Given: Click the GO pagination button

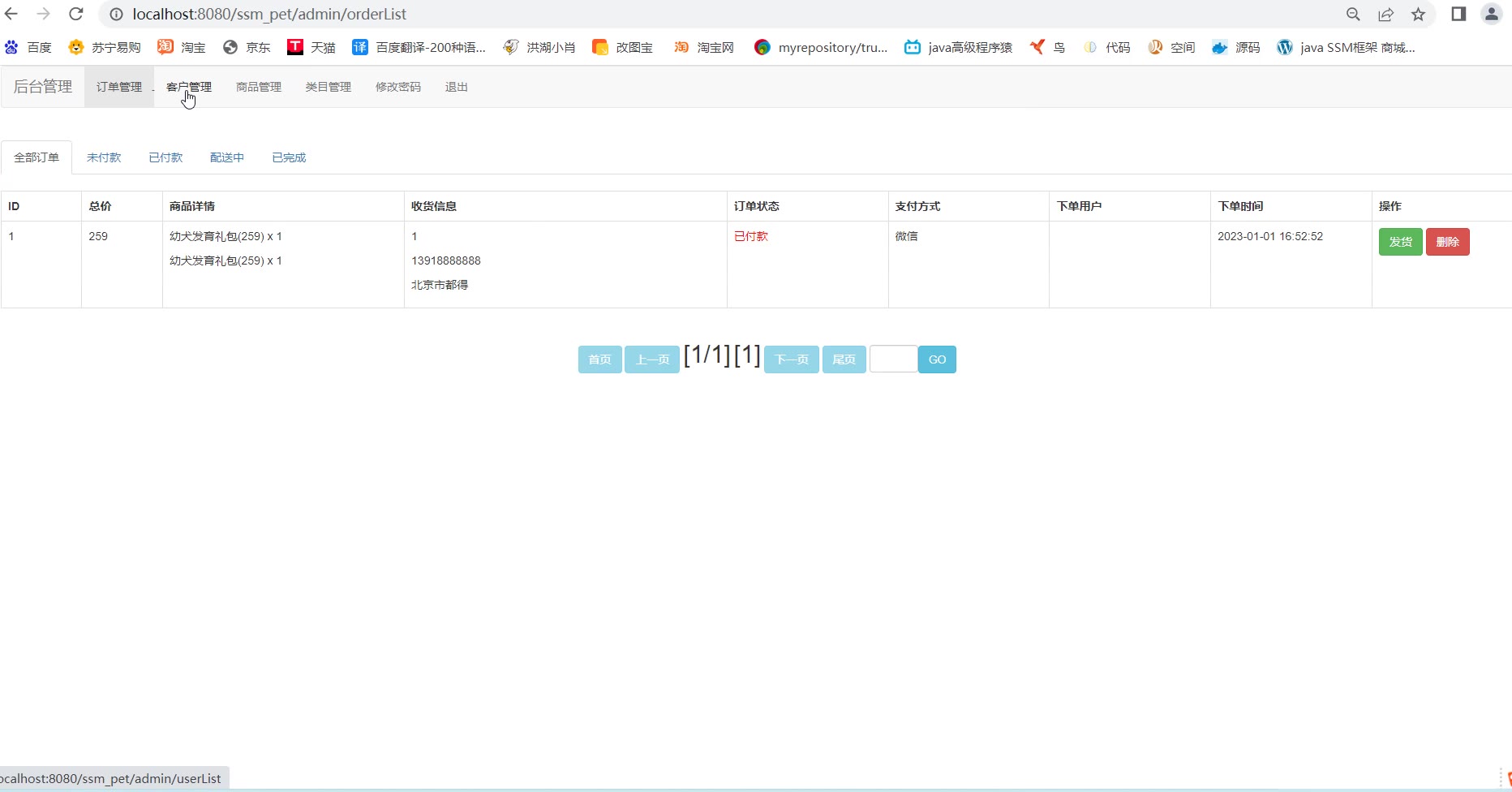Looking at the screenshot, I should (937, 359).
